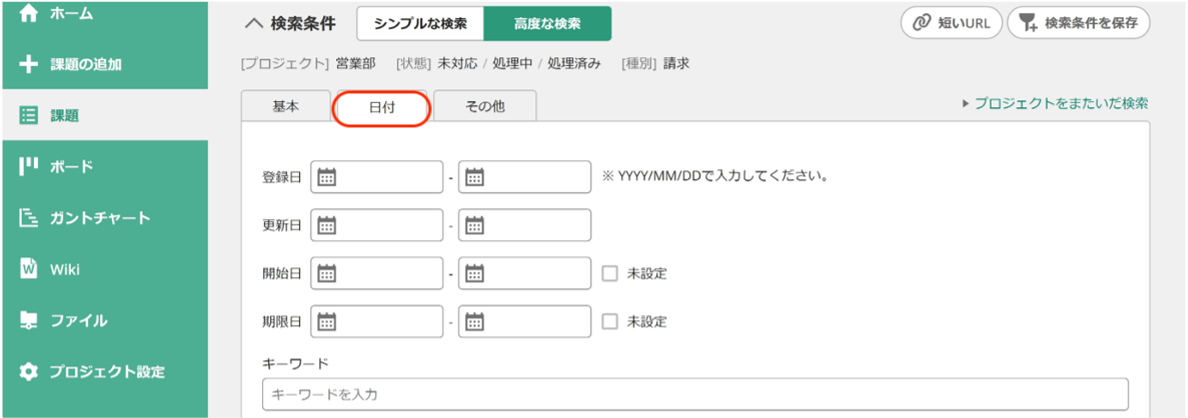Check 未設定 checkbox for 開始日
This screenshot has height=418, width=1188.
[x=610, y=274]
